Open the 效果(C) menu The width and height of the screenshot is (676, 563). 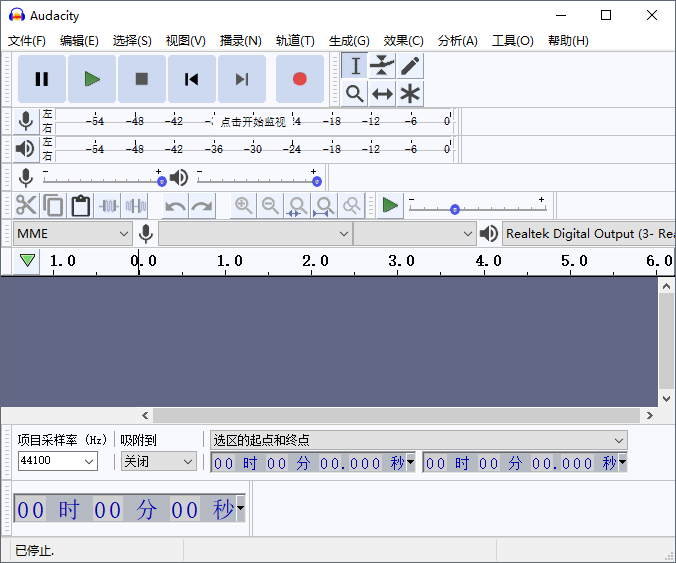pyautogui.click(x=404, y=41)
